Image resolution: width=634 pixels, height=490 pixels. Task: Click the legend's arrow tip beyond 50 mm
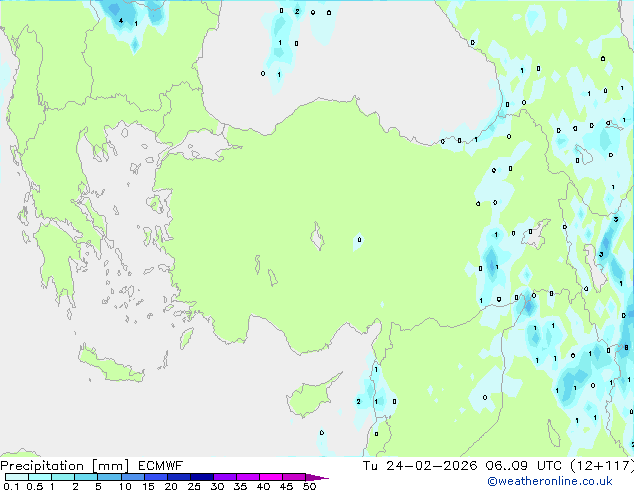tap(317, 477)
